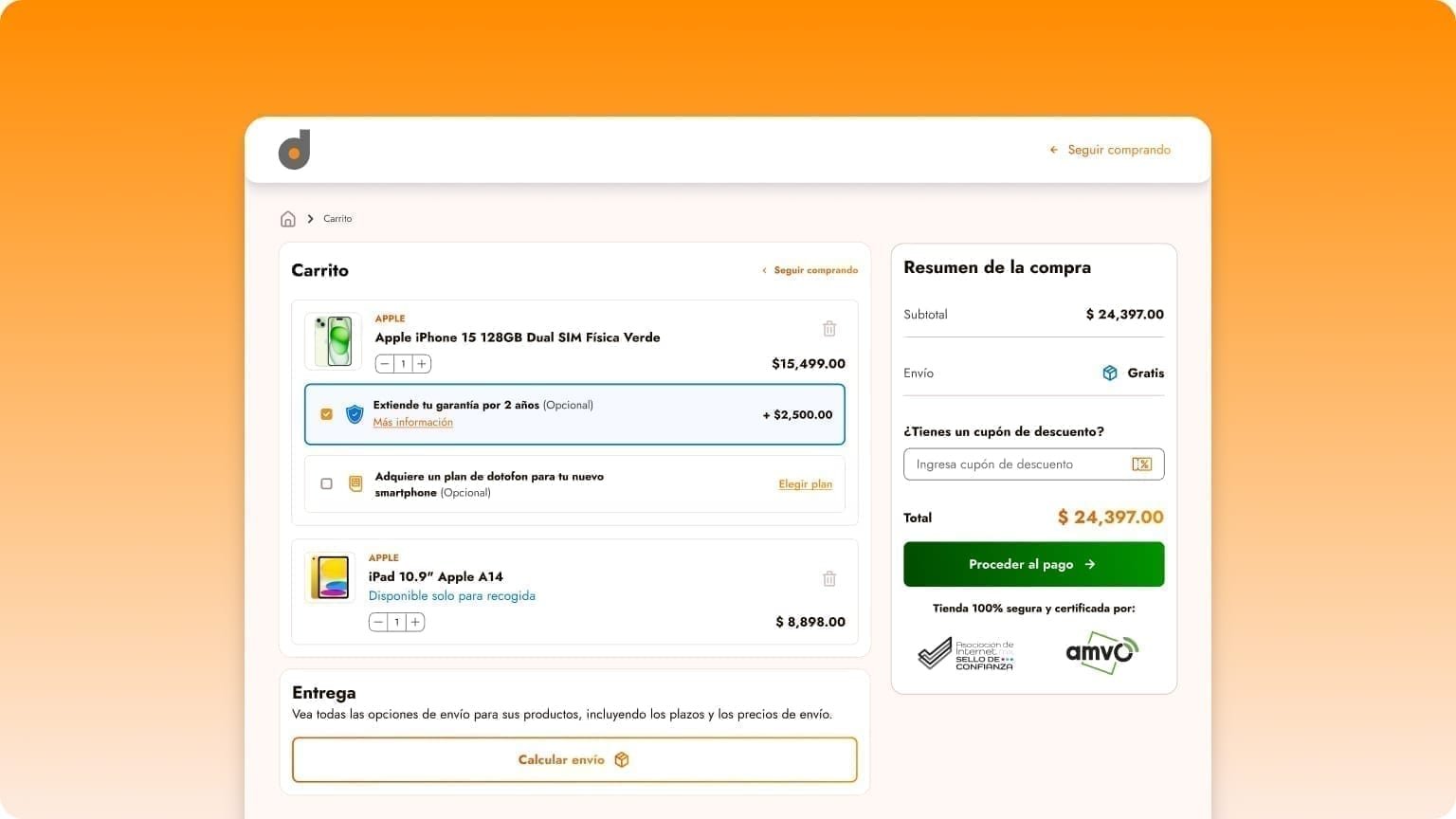1456x819 pixels.
Task: Increase the iPad quantity with the plus button
Action: (415, 623)
